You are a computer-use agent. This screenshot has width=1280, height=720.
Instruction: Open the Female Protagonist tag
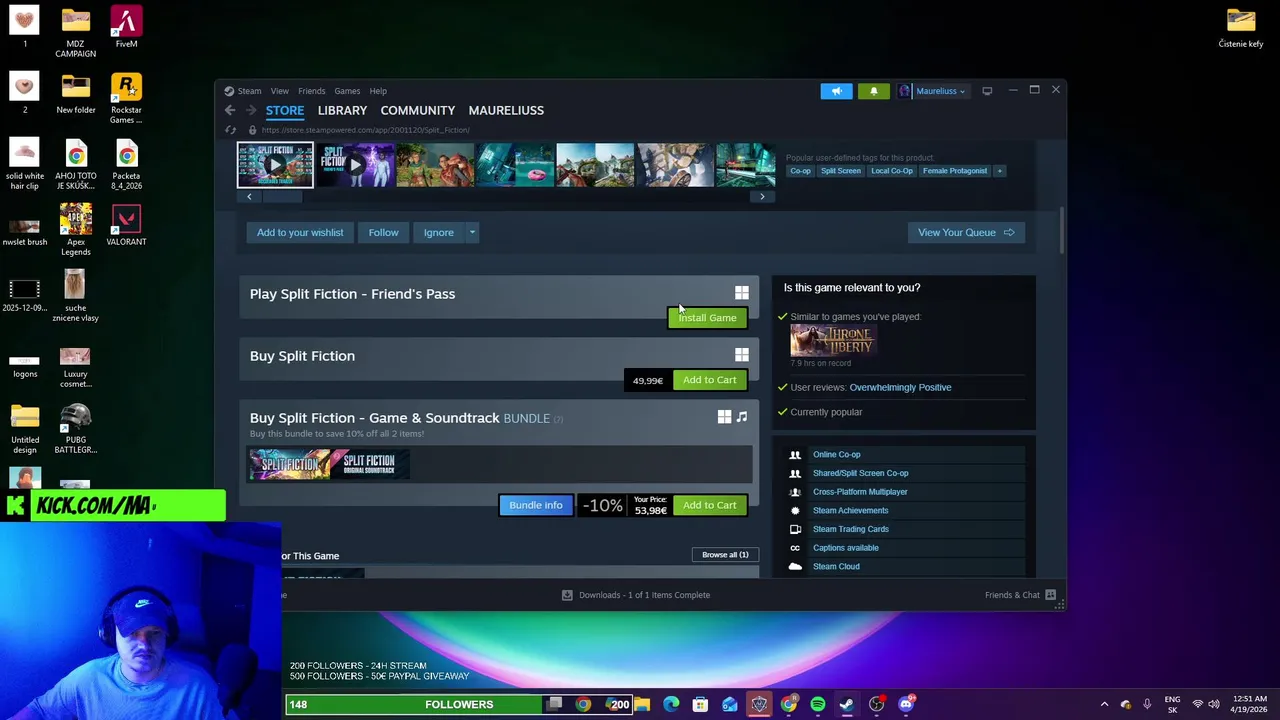954,171
